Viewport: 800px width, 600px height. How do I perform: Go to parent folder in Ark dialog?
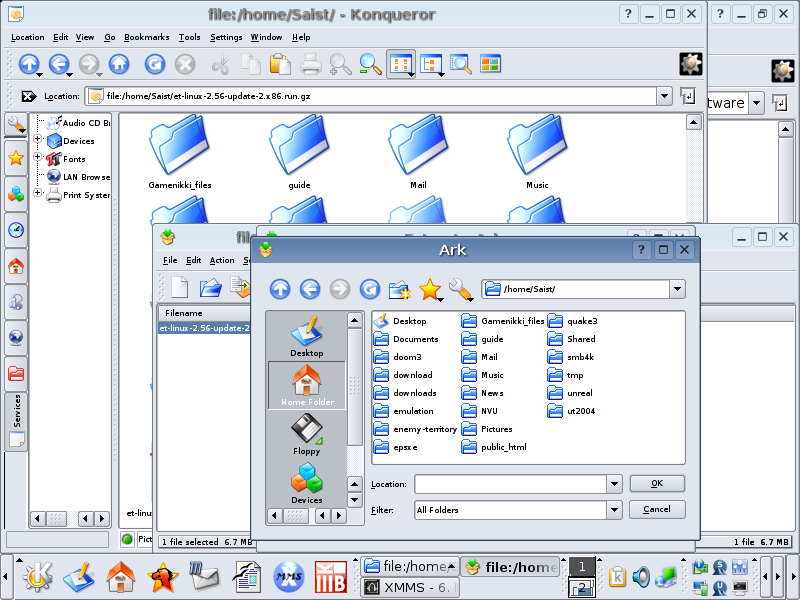coord(280,290)
